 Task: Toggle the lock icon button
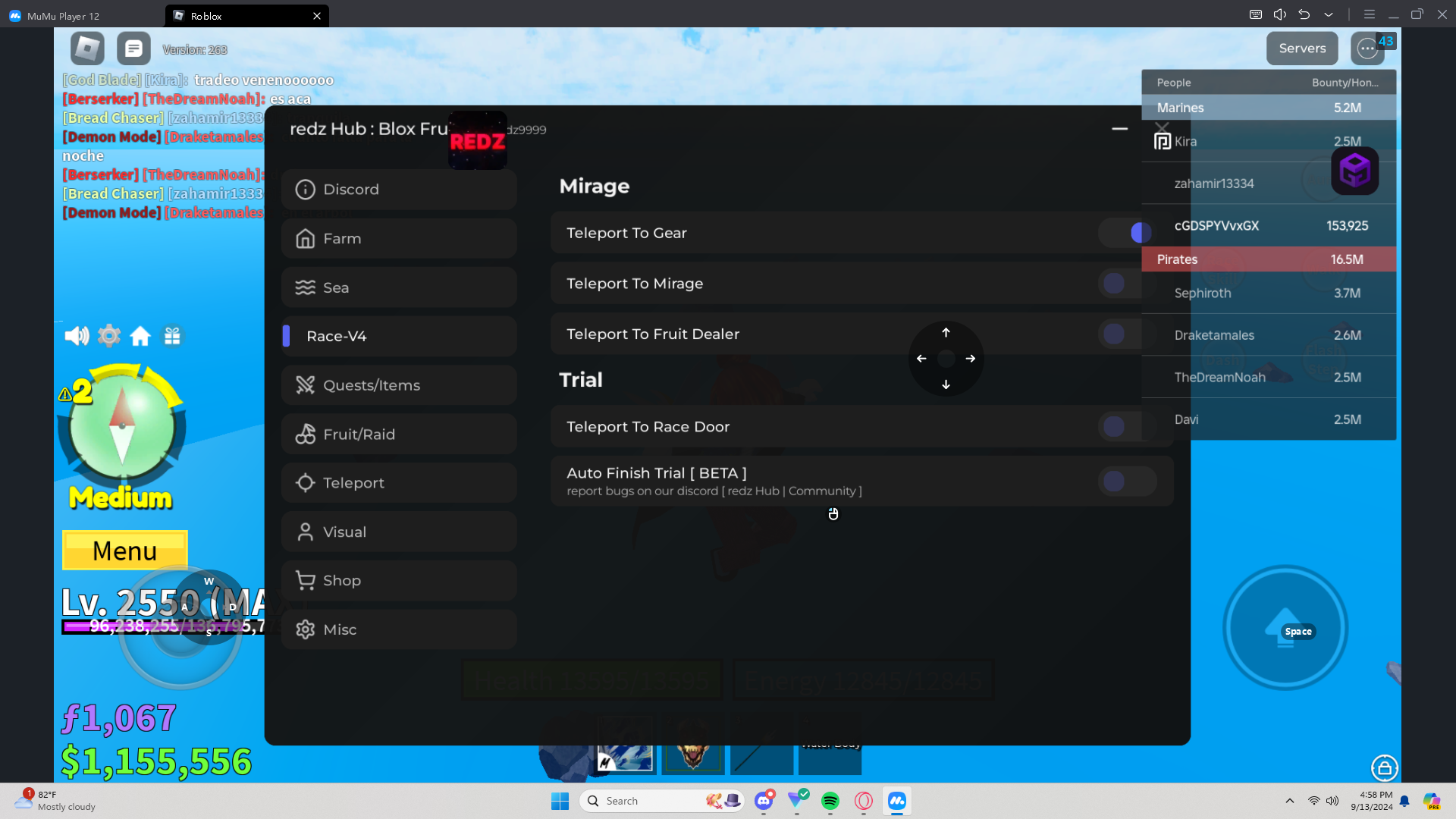pos(1385,768)
